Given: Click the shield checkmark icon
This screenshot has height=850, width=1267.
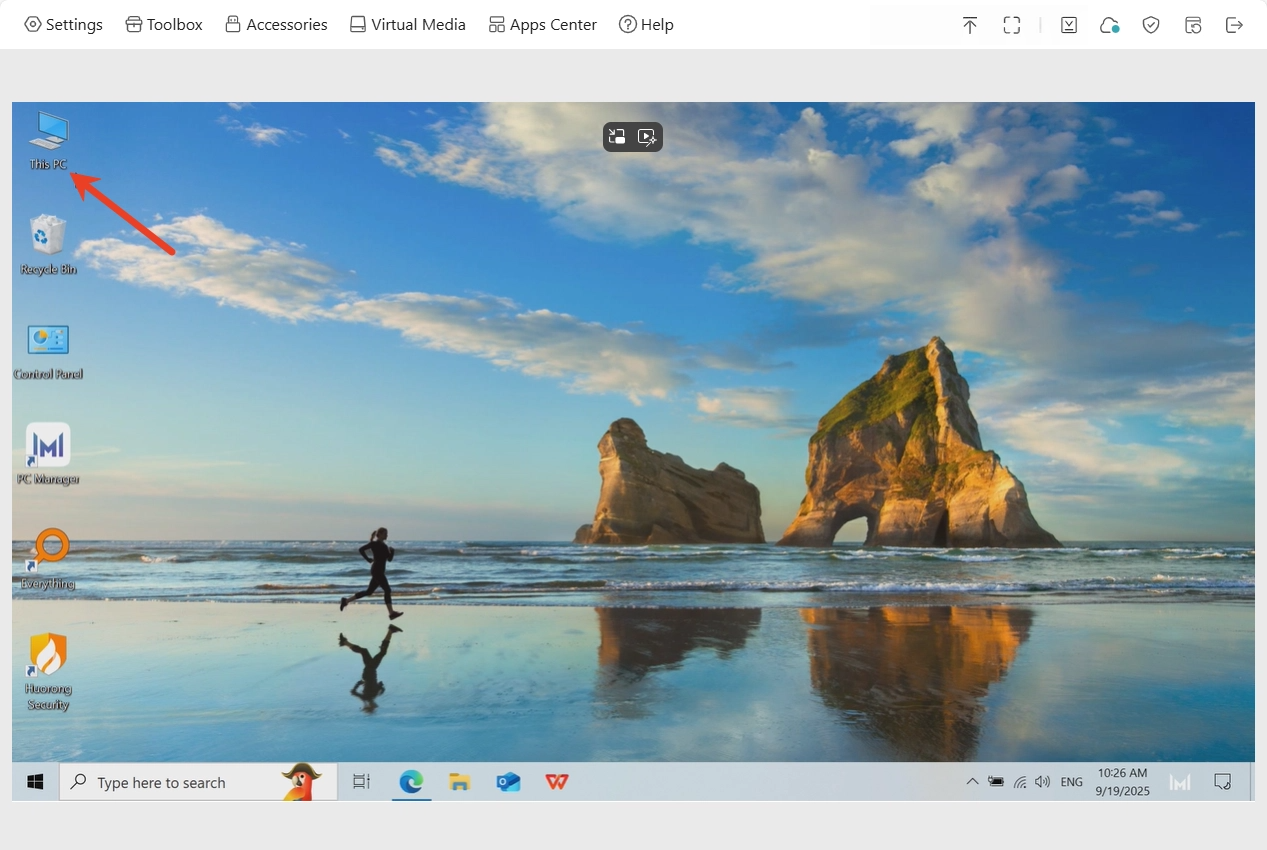Looking at the screenshot, I should (x=1151, y=26).
